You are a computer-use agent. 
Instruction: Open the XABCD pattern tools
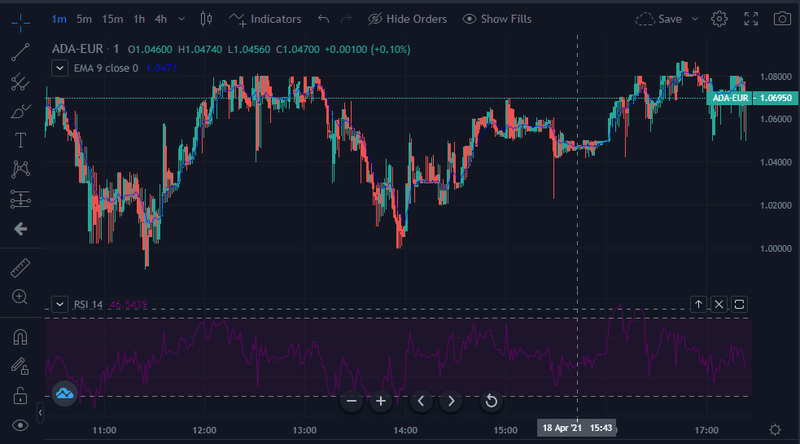(x=20, y=169)
